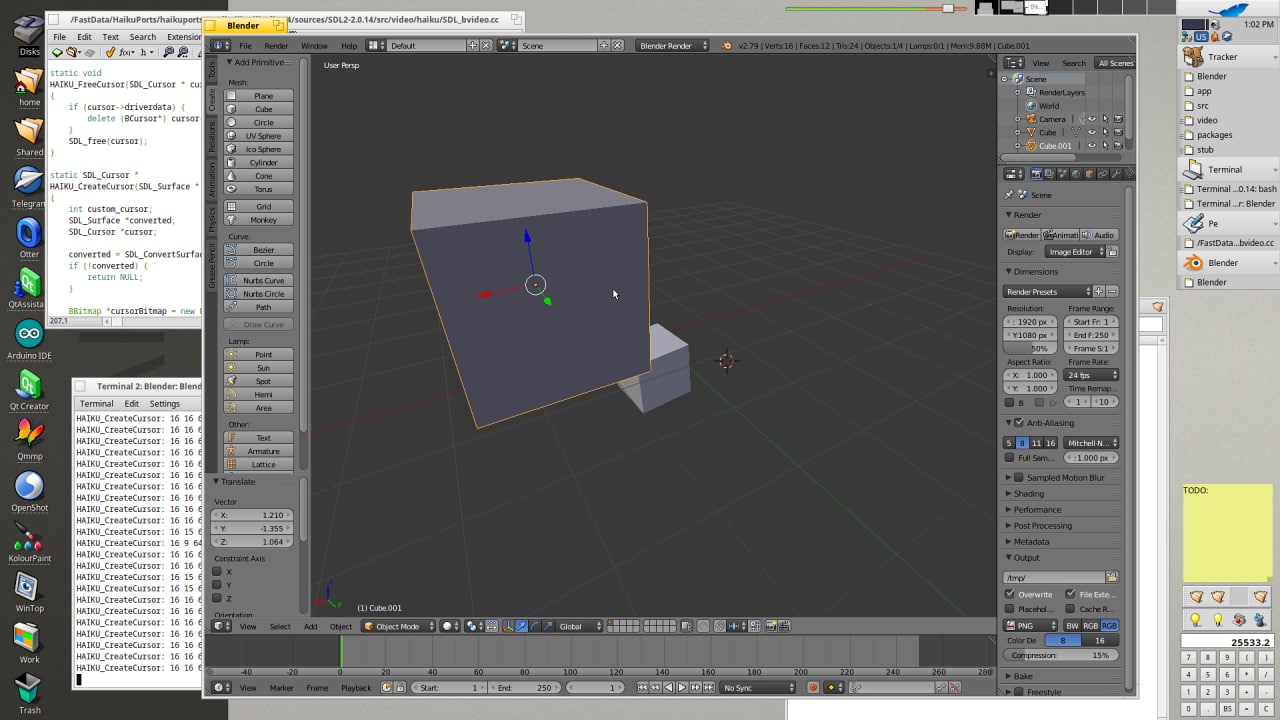Open the Arduino IDE desktop icon
1280x720 pixels.
tap(29, 340)
